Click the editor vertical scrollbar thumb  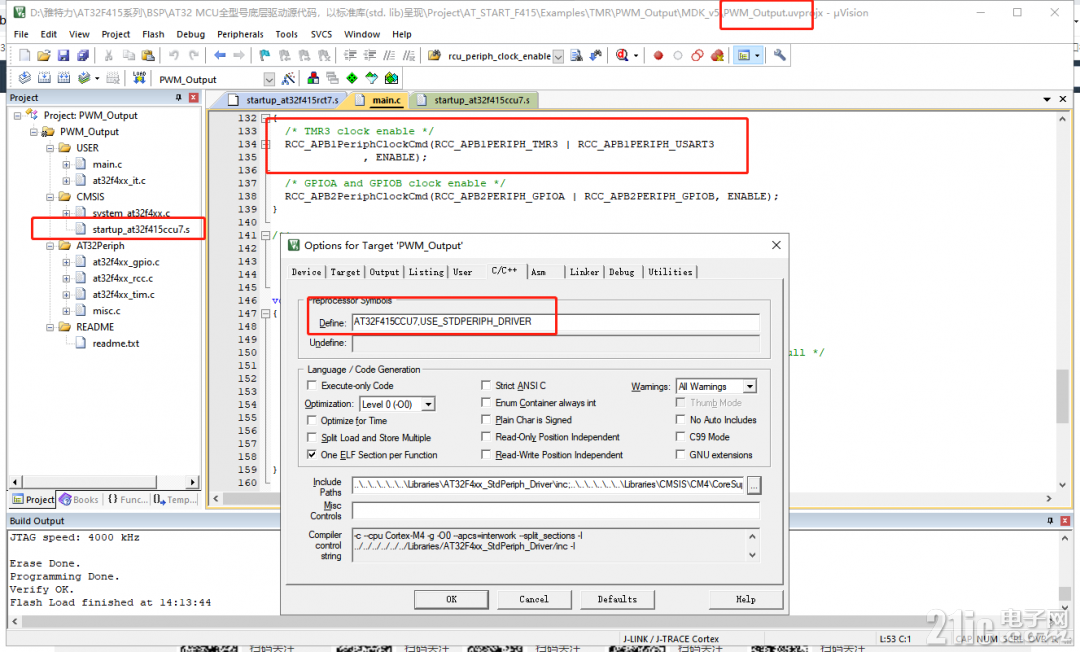(x=1063, y=397)
